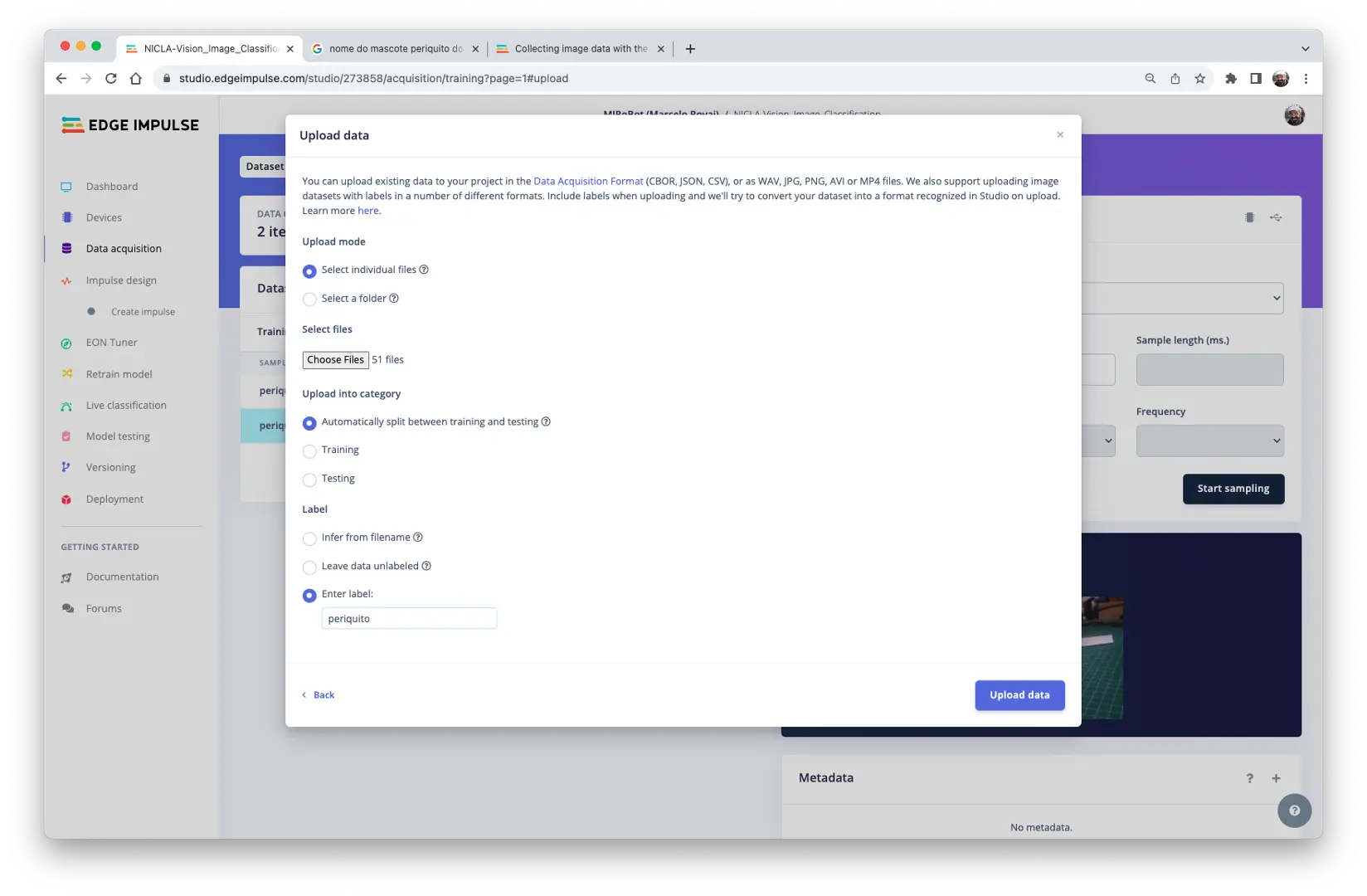Expand the browser tab list chevron
The image size is (1367, 896).
(1305, 49)
